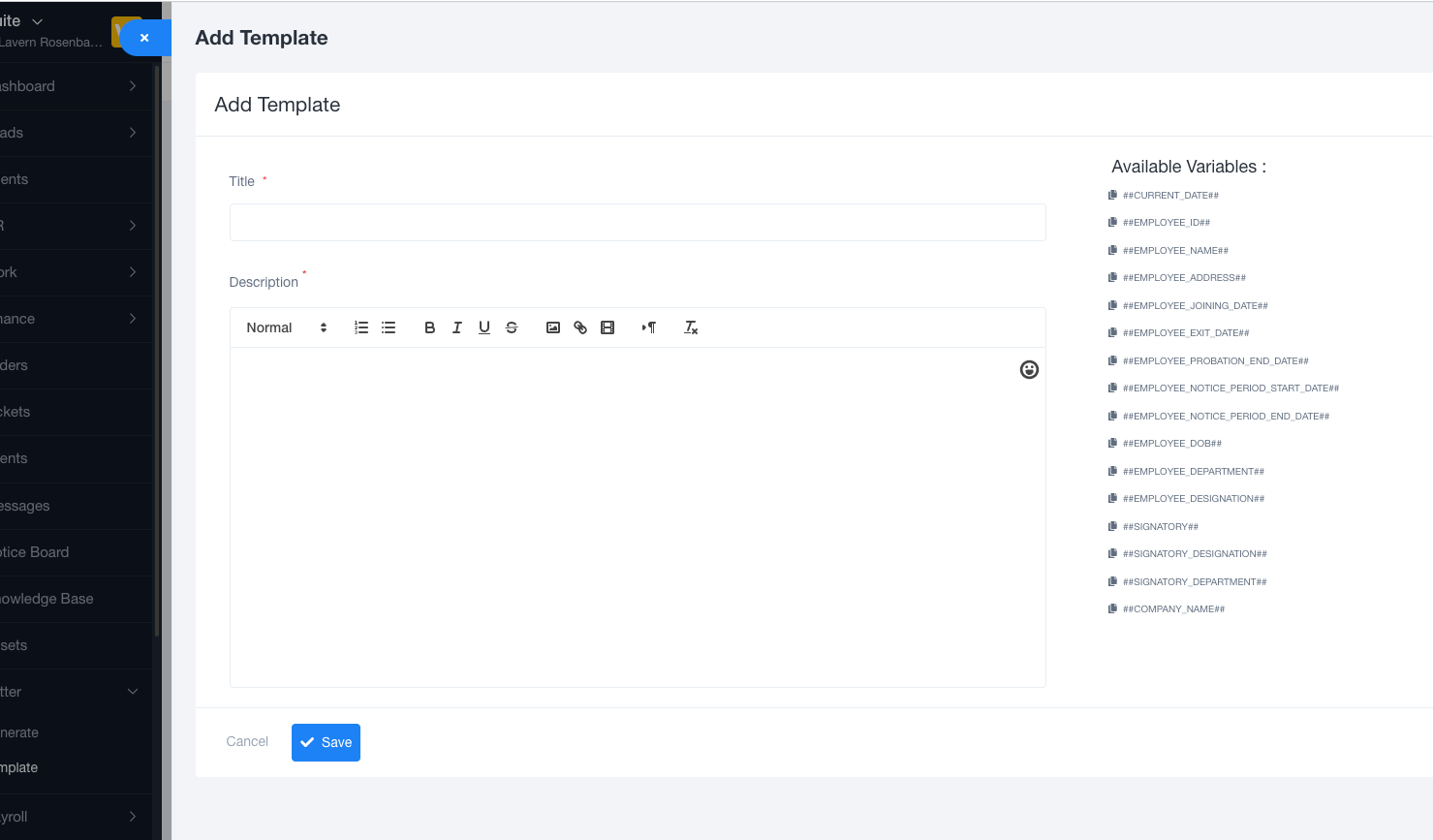Copy the ##EMPLOYEE_NAME## variable
1433x840 pixels.
[x=1112, y=250]
